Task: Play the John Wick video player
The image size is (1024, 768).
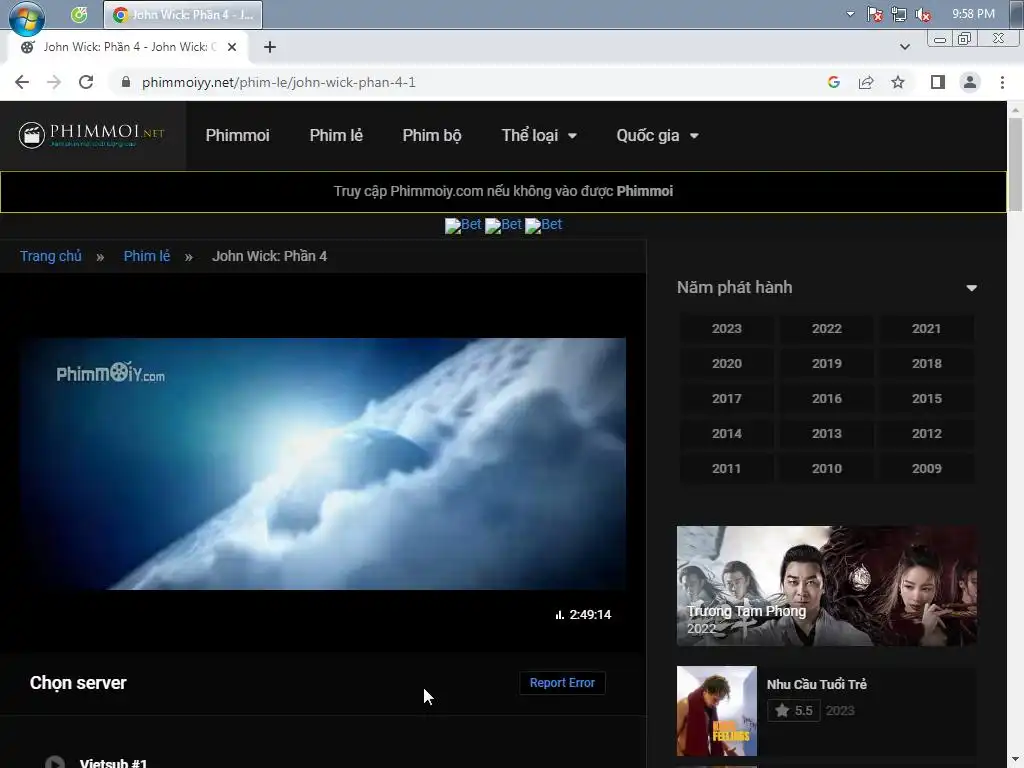Action: [x=323, y=463]
